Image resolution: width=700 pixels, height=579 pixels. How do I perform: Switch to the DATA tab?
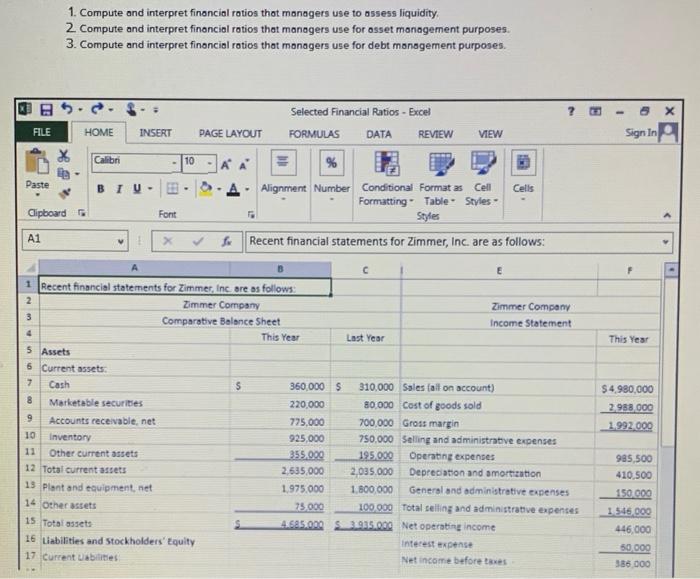point(379,134)
